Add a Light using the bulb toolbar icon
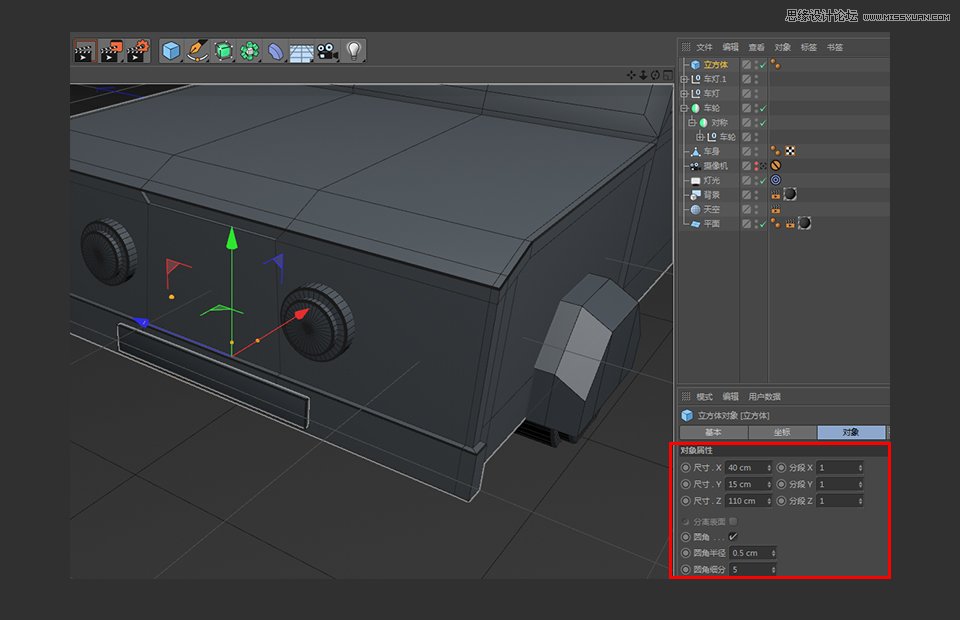Image resolution: width=960 pixels, height=620 pixels. pos(354,51)
